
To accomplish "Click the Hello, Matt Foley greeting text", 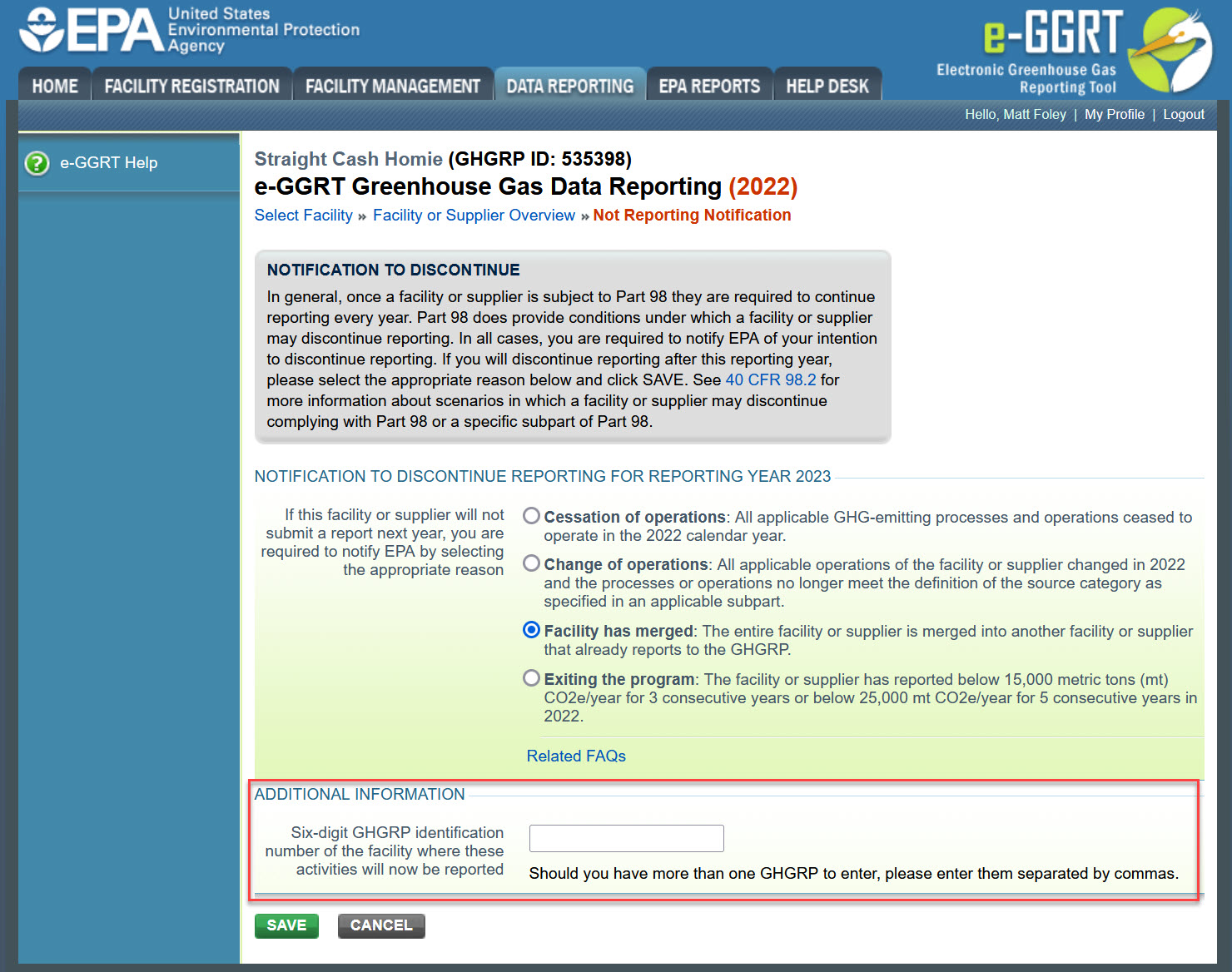I will (1016, 114).
